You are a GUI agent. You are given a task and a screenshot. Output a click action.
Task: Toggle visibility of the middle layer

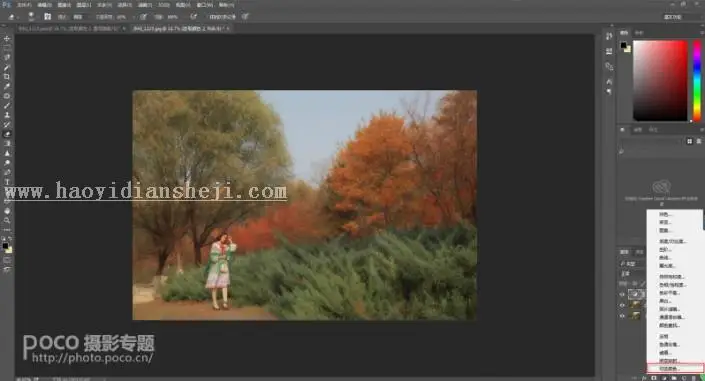tap(622, 305)
